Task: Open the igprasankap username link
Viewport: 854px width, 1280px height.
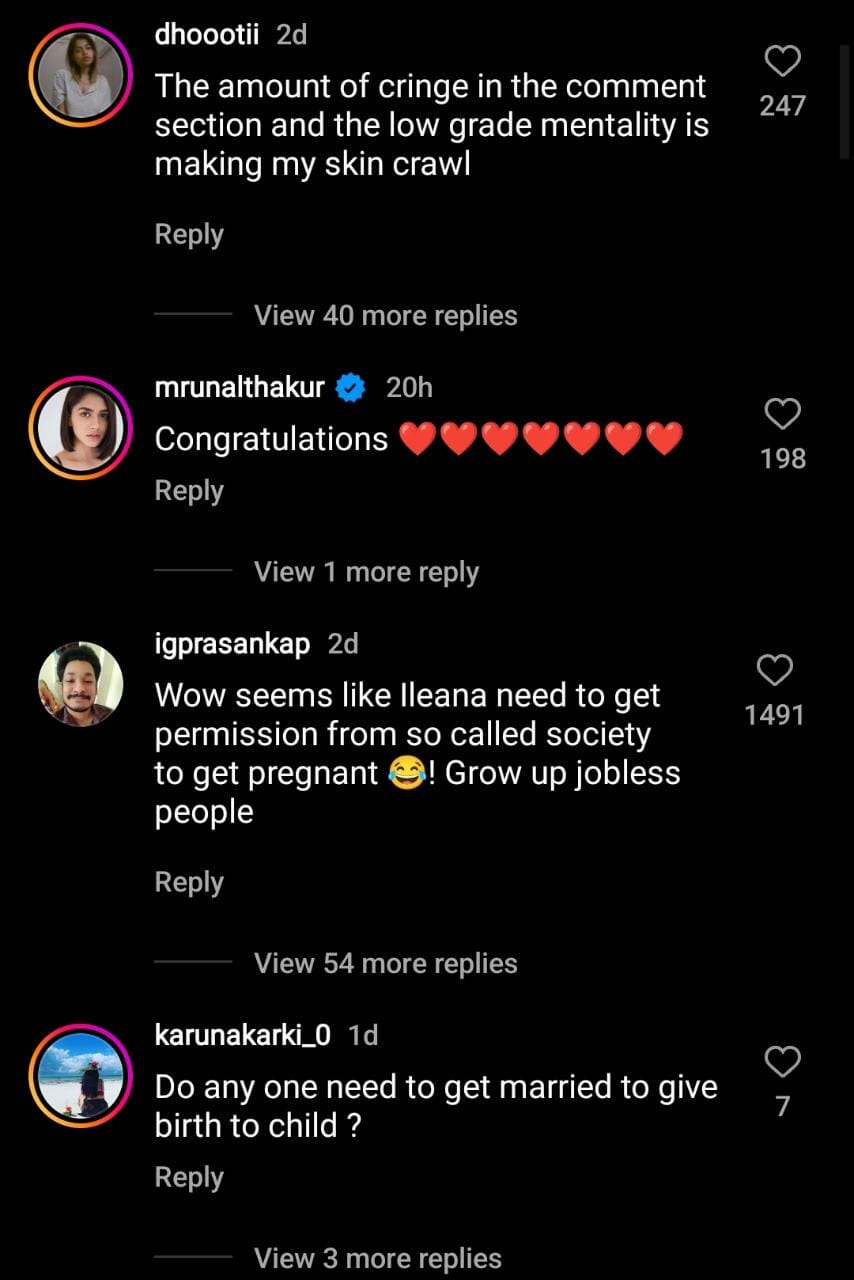Action: [232, 644]
